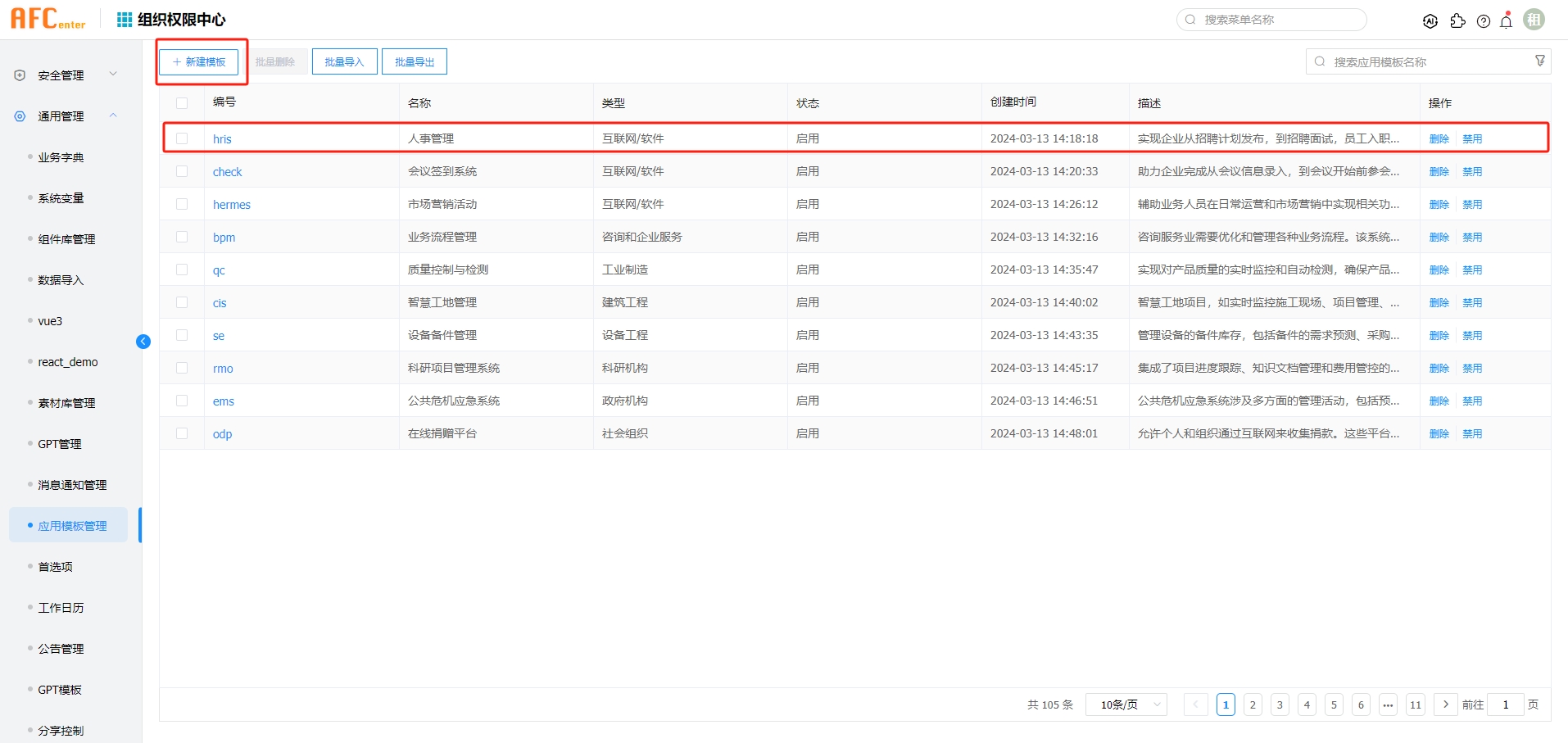Image resolution: width=1568 pixels, height=743 pixels.
Task: Open the AI assistant icon in header
Action: click(x=1430, y=21)
